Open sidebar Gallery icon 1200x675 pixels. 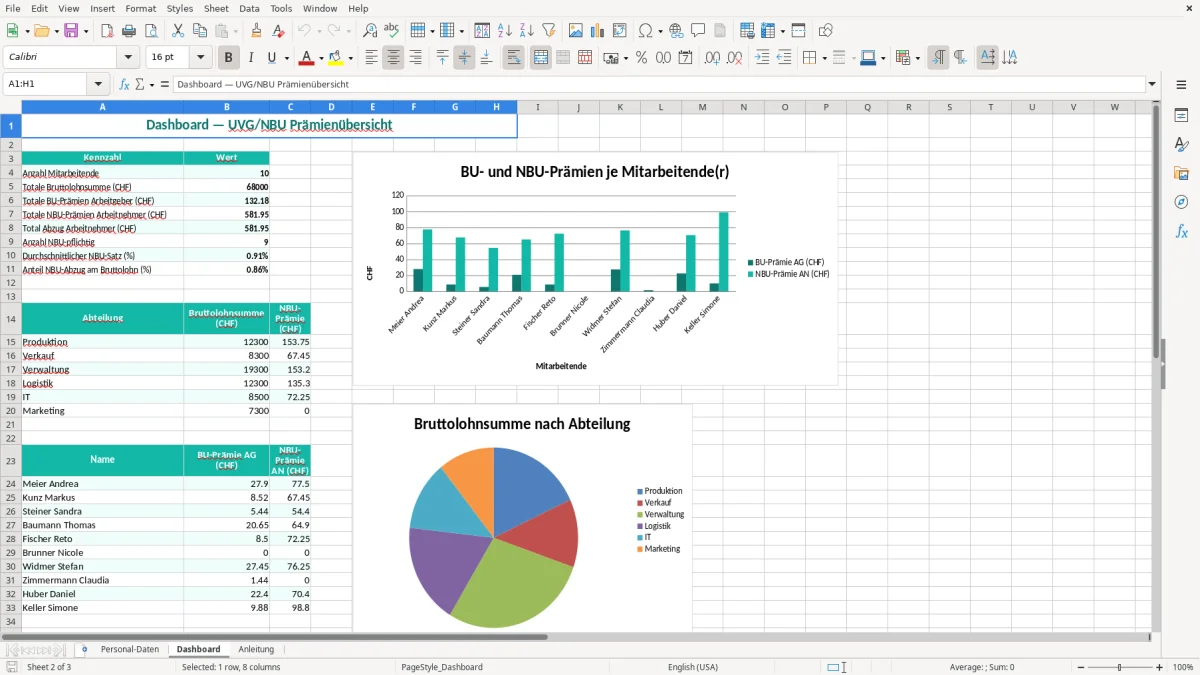click(1181, 173)
